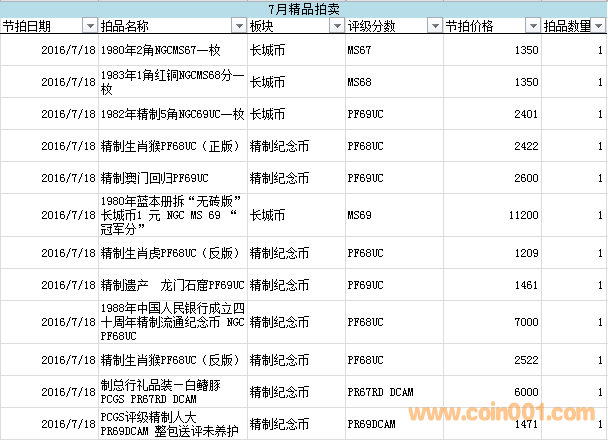The height and width of the screenshot is (440, 608).
Task: Open the 拍品名称 column filter dropdown
Action: click(x=236, y=25)
